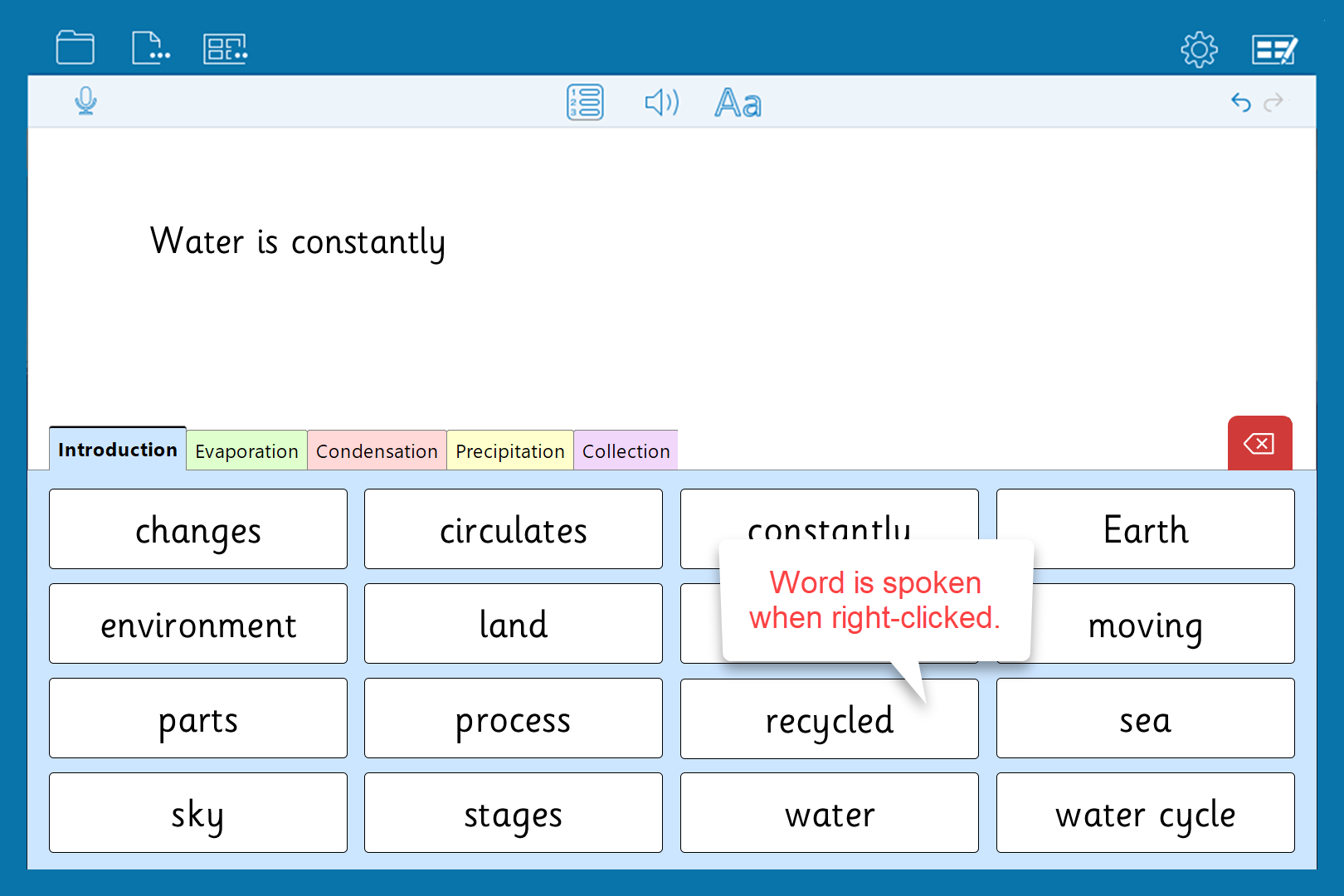Click the redo arrow
The width and height of the screenshot is (1344, 896).
click(1273, 102)
